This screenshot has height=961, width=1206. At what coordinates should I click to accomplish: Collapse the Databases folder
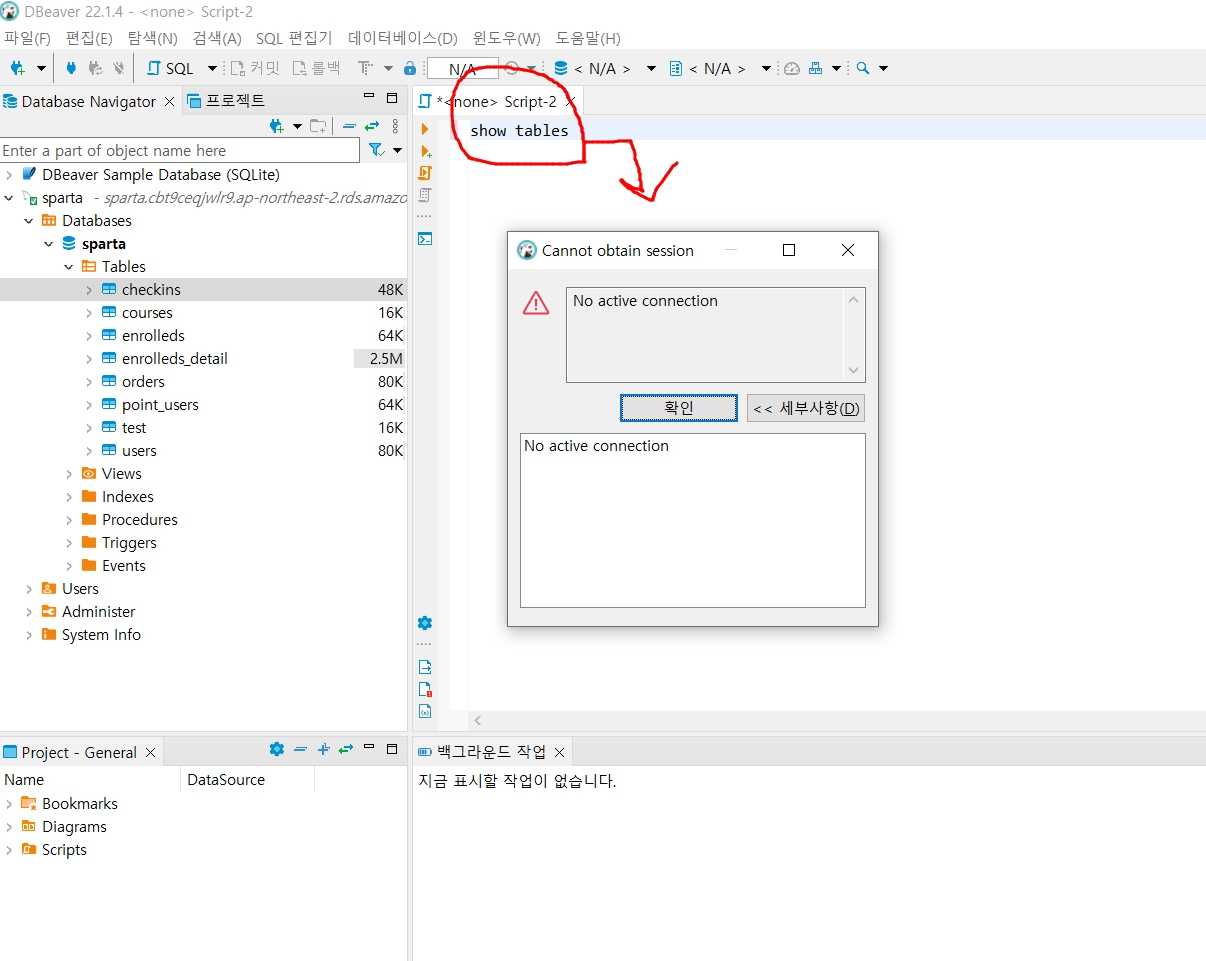click(x=29, y=221)
